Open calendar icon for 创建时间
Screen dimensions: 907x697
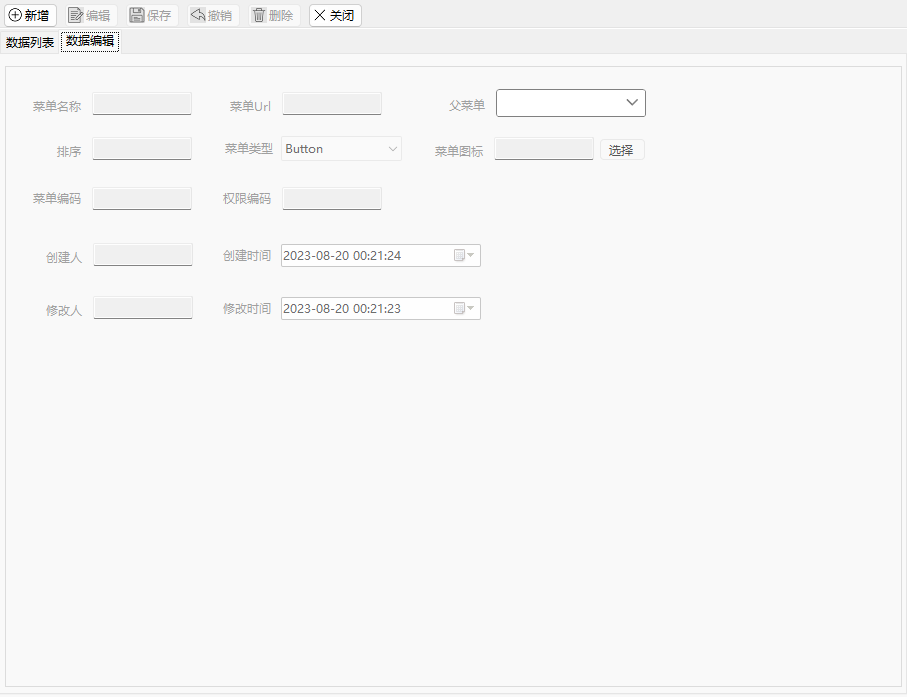pos(464,256)
